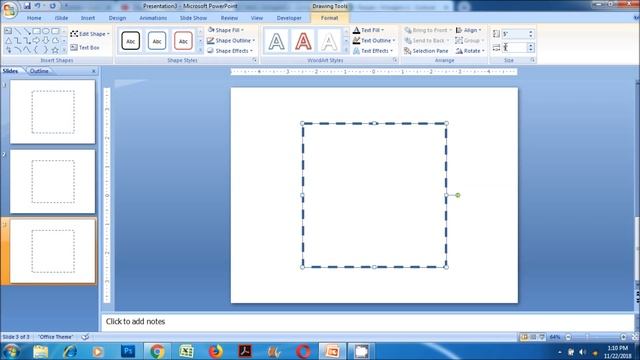Insert a Text Box
Image resolution: width=640 pixels, height=360 pixels.
(85, 48)
